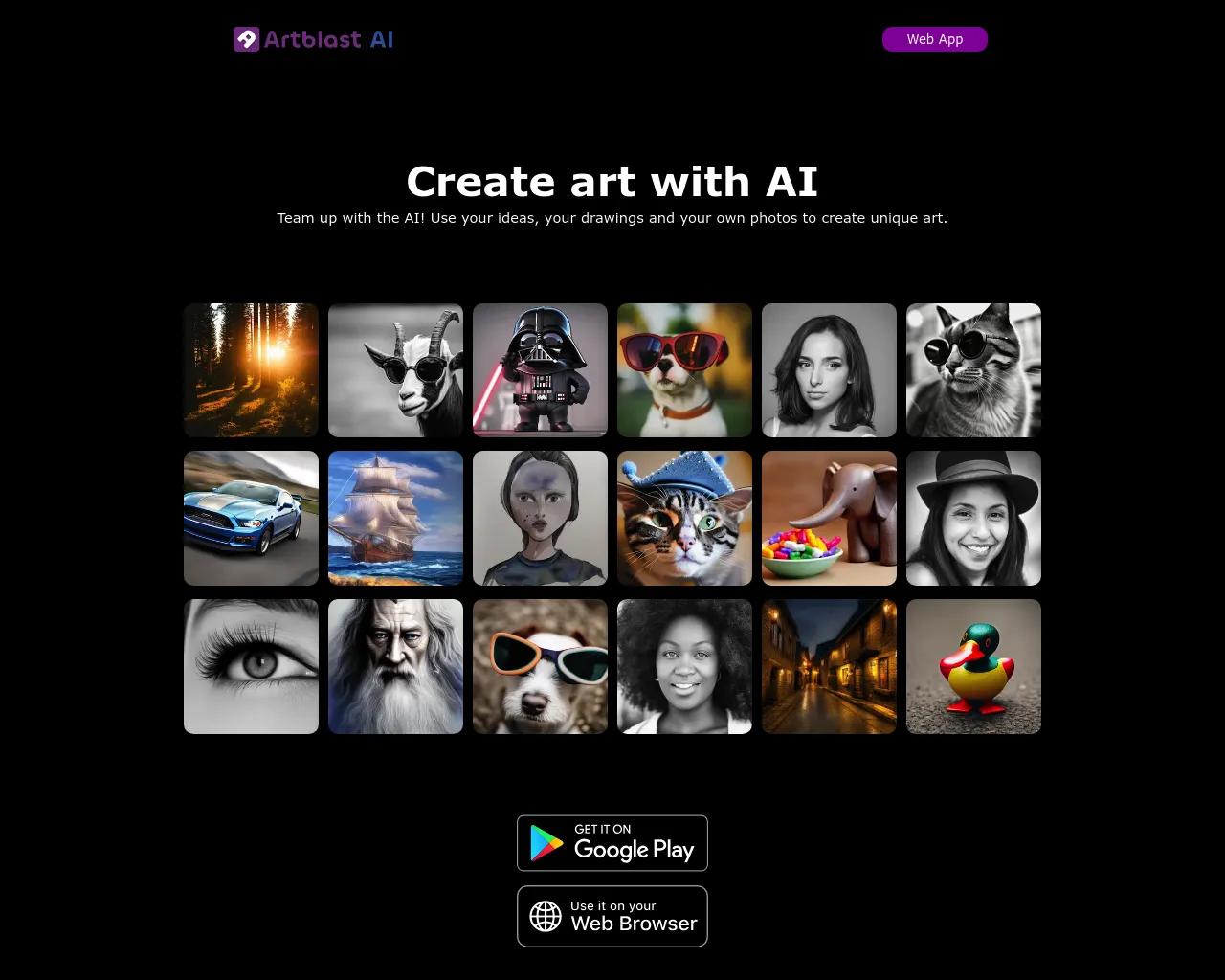Open the forest sunset thumbnail

(251, 370)
